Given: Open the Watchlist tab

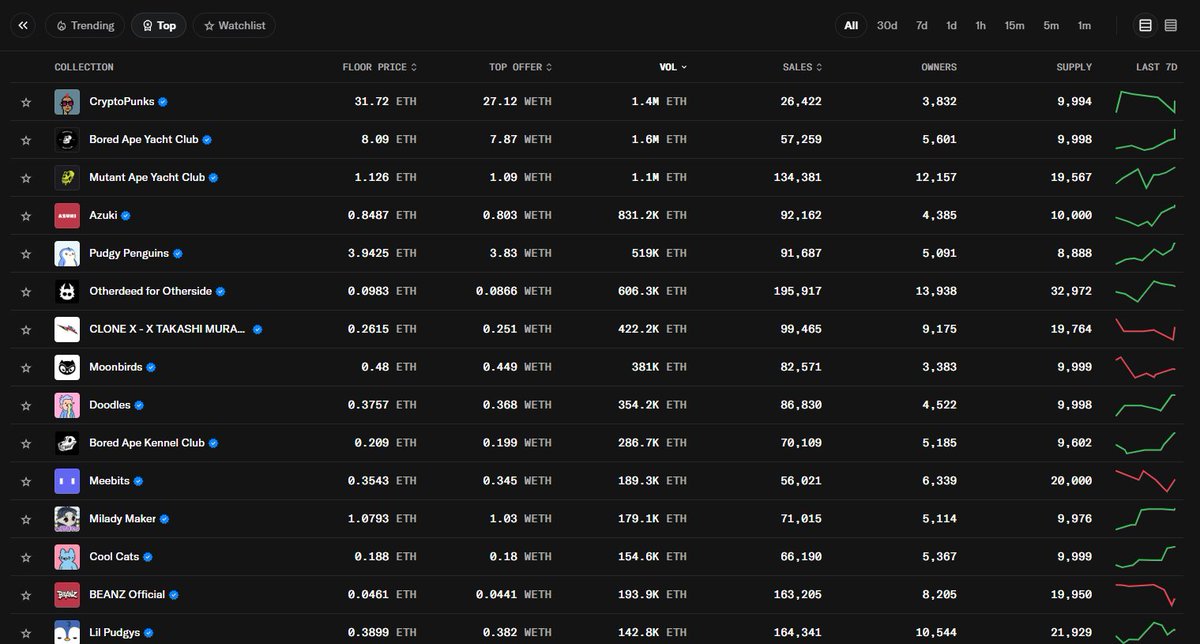Looking at the screenshot, I should pyautogui.click(x=234, y=25).
